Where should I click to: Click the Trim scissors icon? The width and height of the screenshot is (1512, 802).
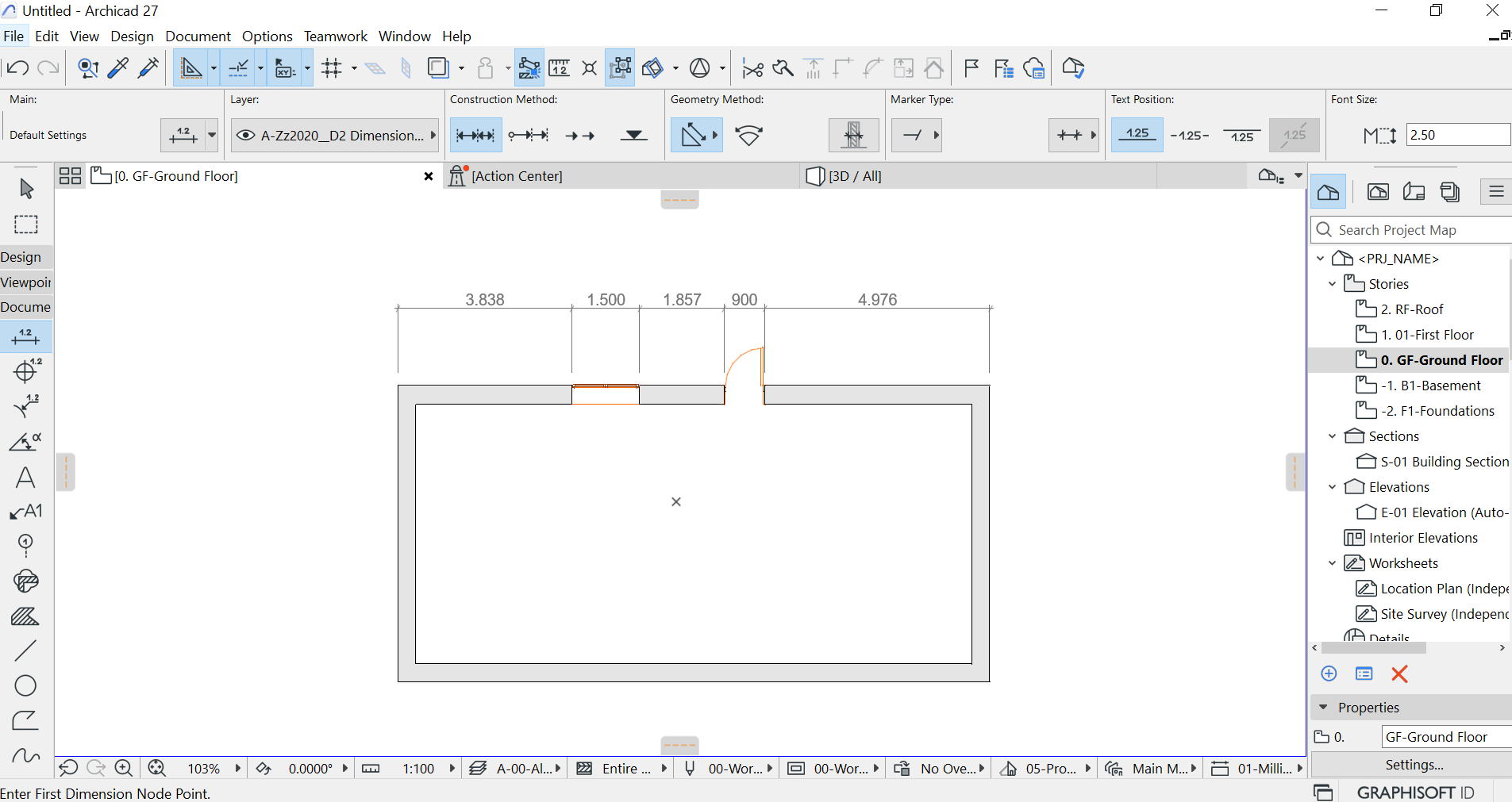coord(752,68)
